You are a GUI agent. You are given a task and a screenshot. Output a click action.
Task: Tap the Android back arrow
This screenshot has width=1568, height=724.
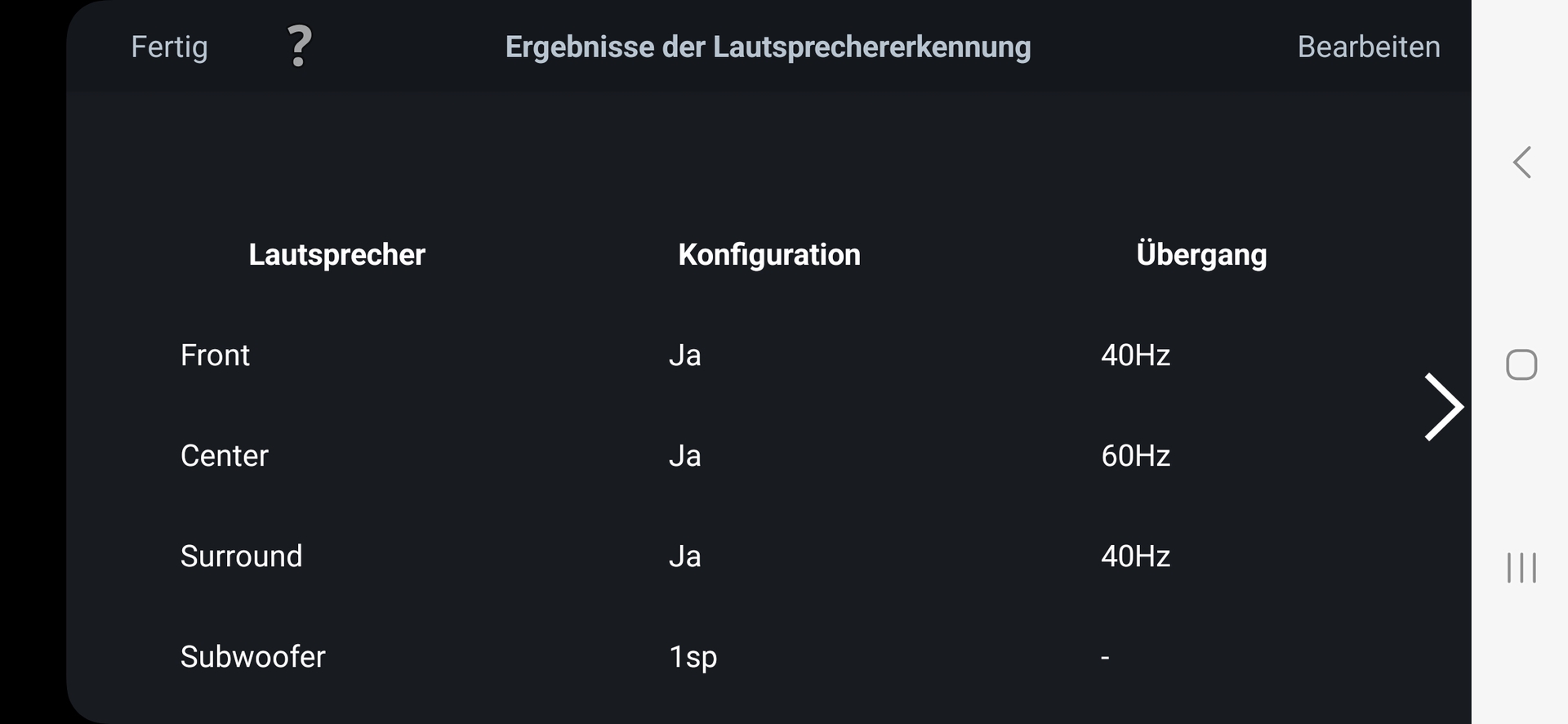(1521, 163)
